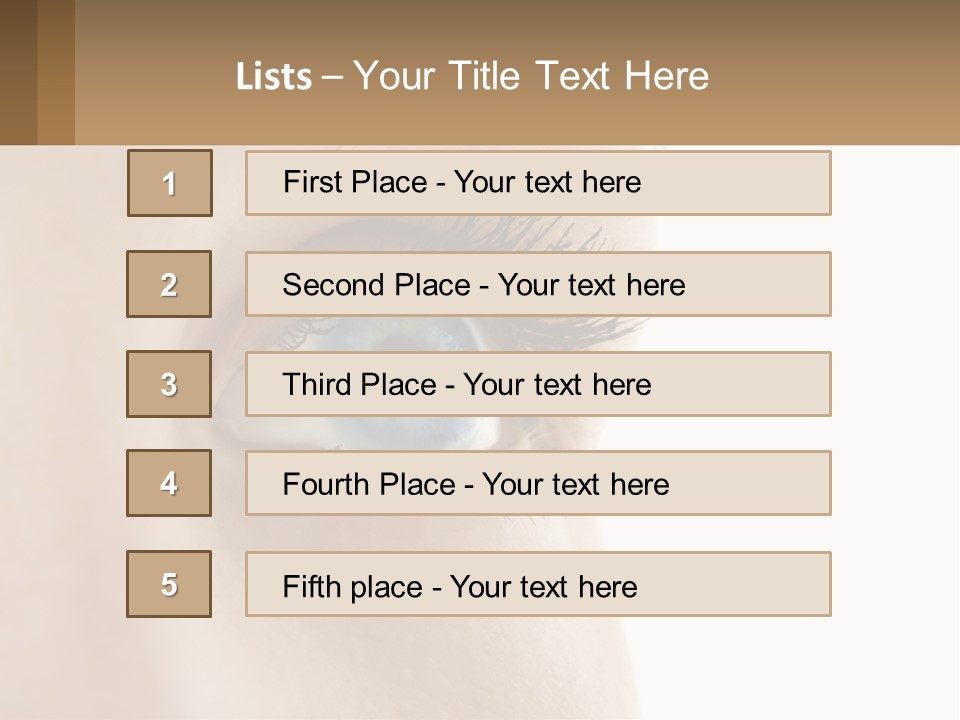
Task: Select the number 2 box
Action: [x=169, y=284]
